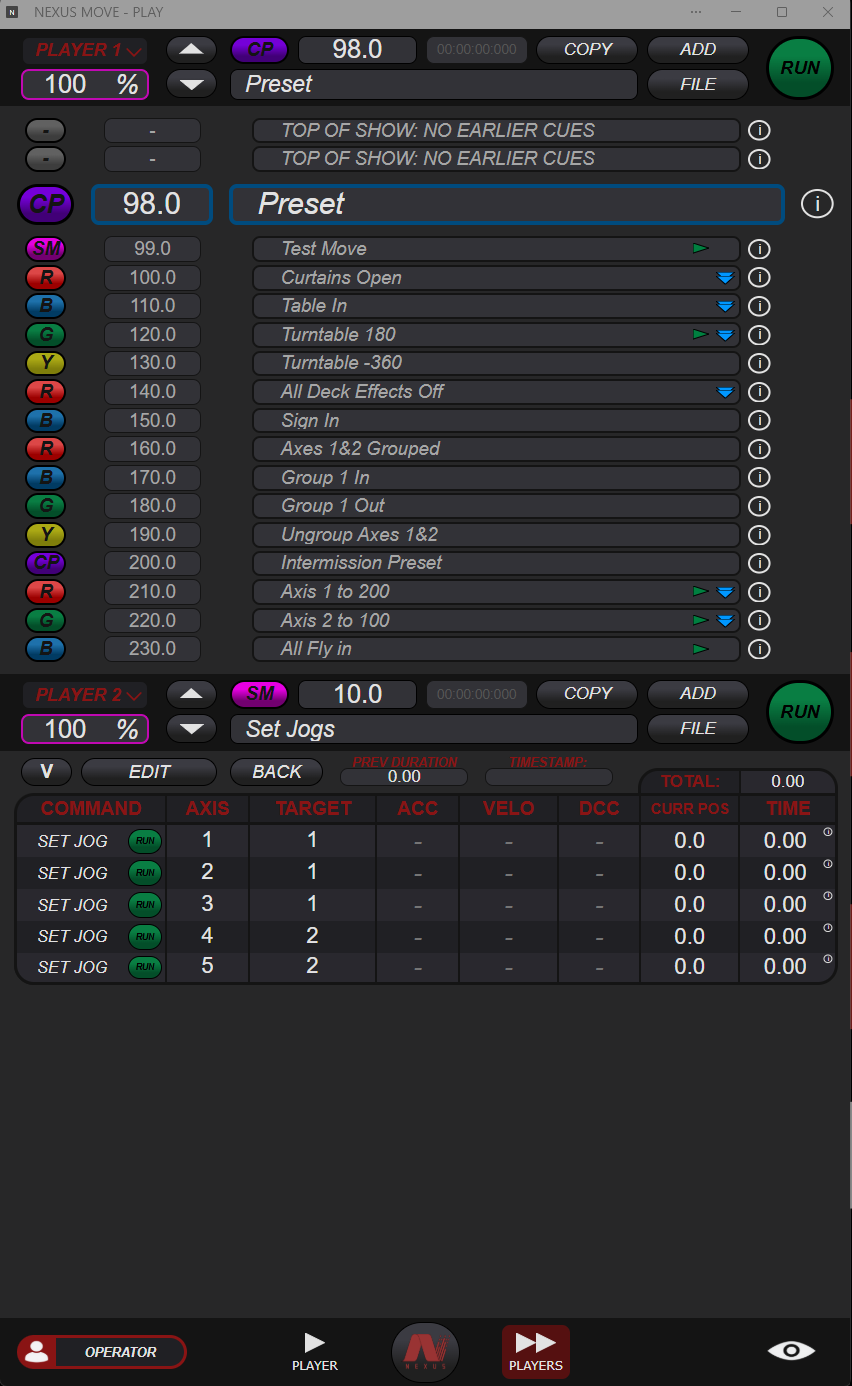Viewport: 852px width, 1386px height.
Task: Move up one cue in Player 2
Action: 191,694
